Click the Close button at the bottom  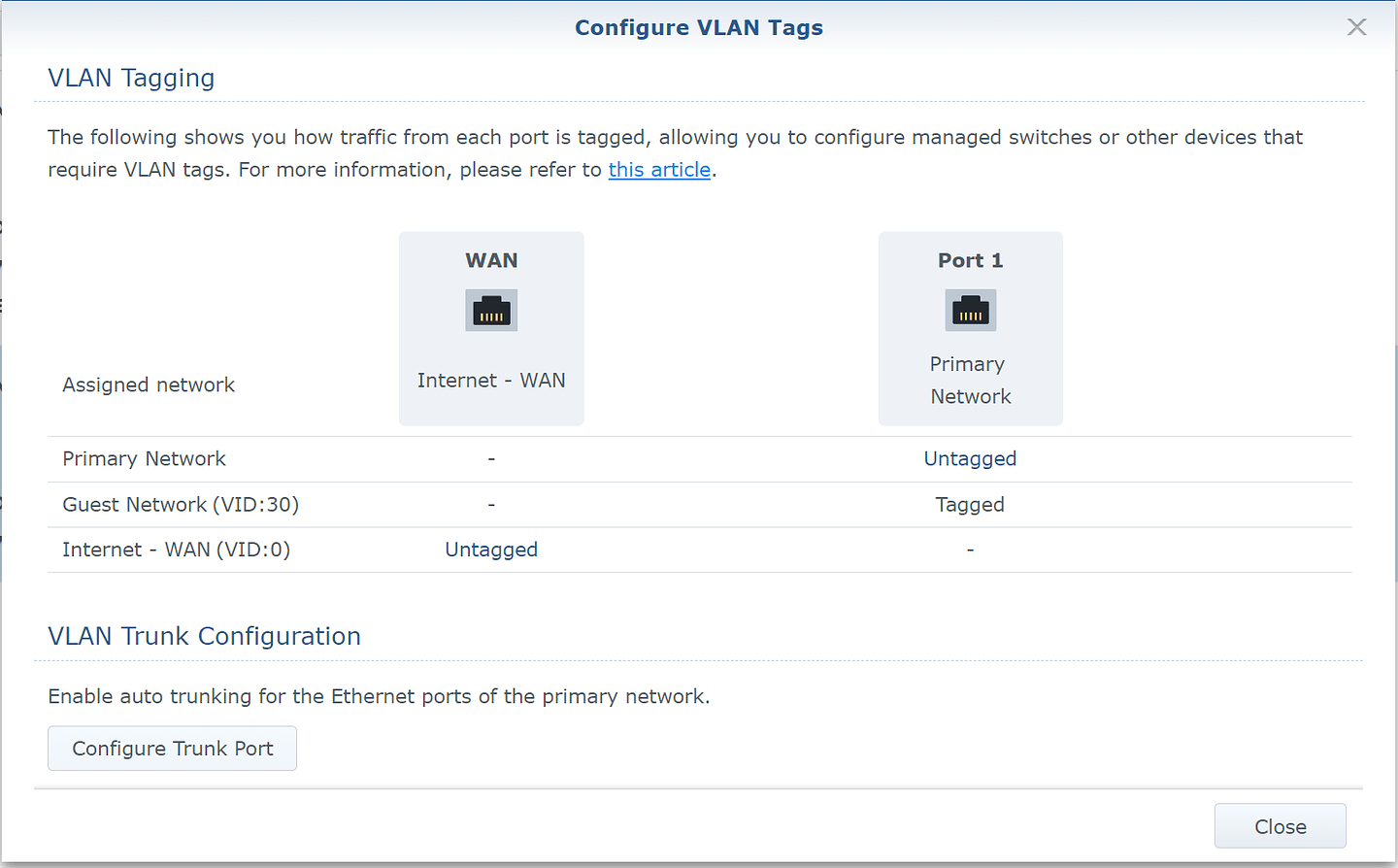click(x=1280, y=826)
